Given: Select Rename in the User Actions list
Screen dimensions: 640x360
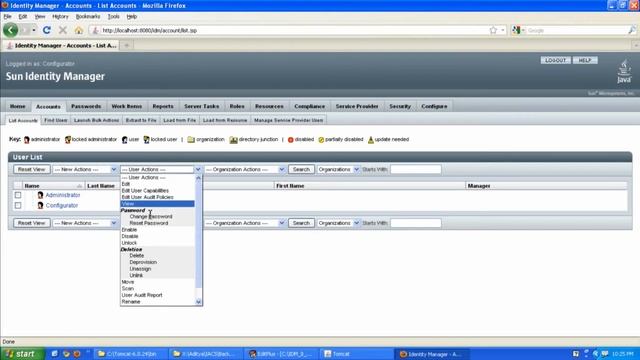Looking at the screenshot, I should tap(158, 302).
